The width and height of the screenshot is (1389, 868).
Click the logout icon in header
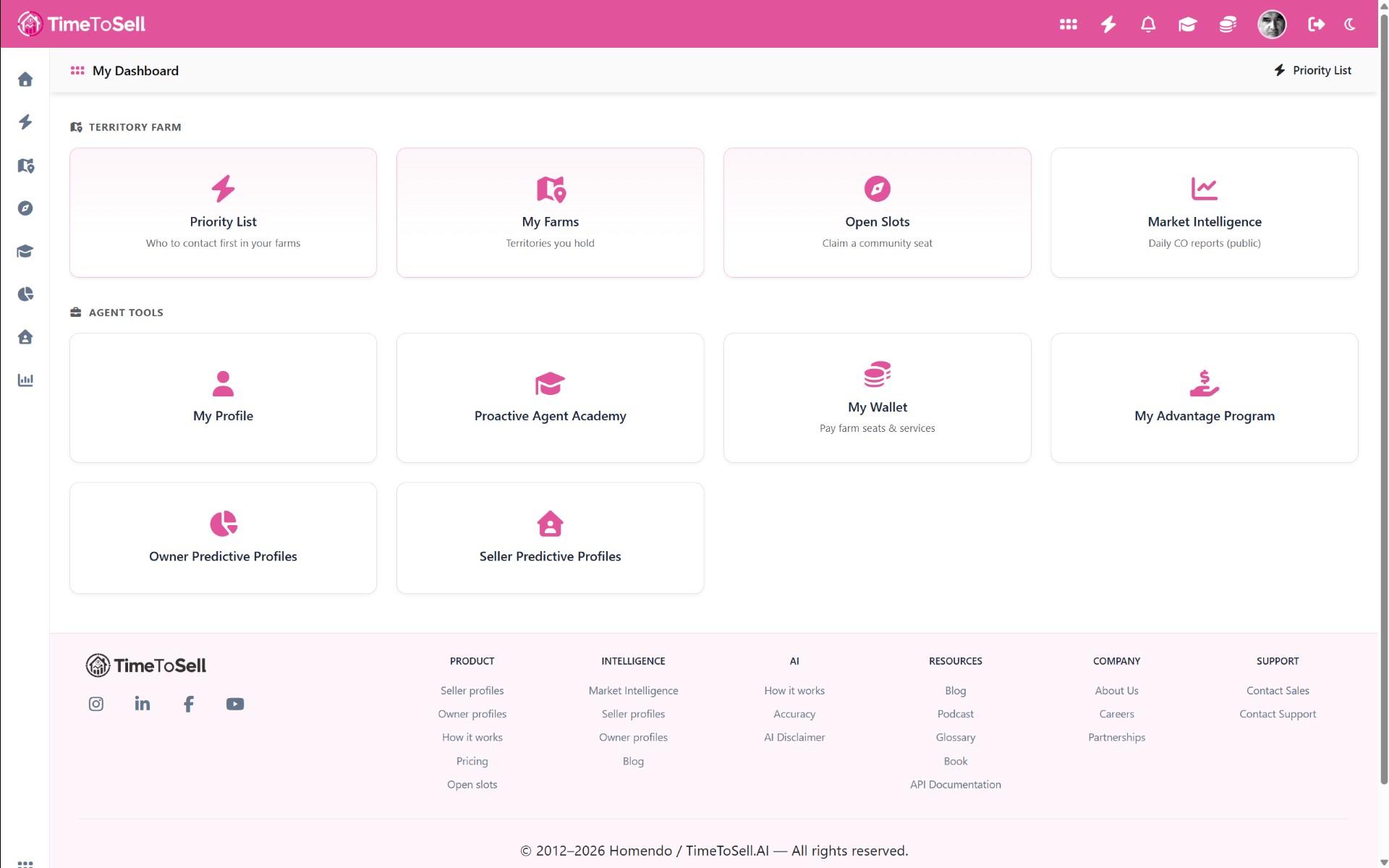[1316, 24]
